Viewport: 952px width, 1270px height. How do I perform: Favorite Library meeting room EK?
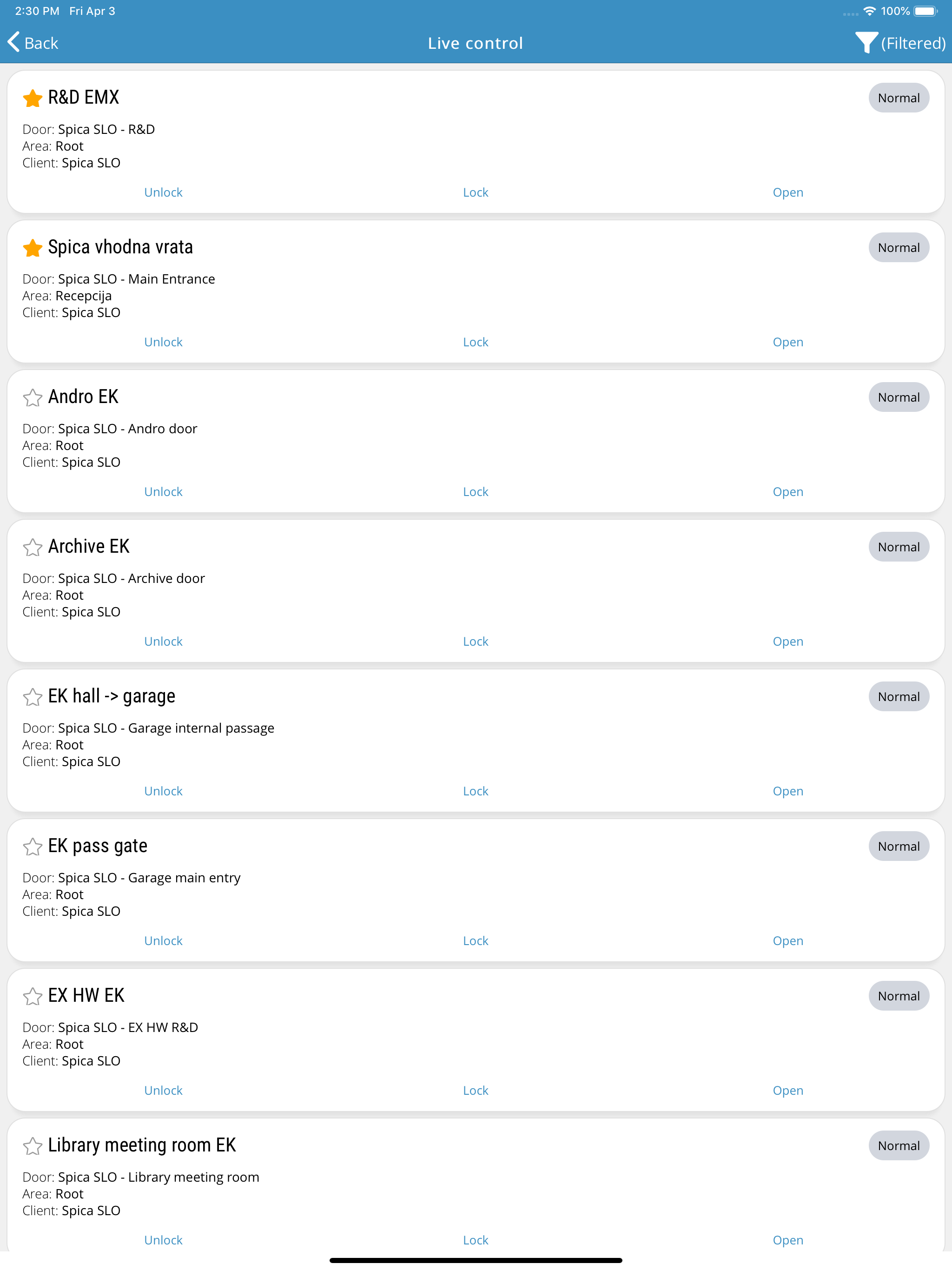(33, 1146)
